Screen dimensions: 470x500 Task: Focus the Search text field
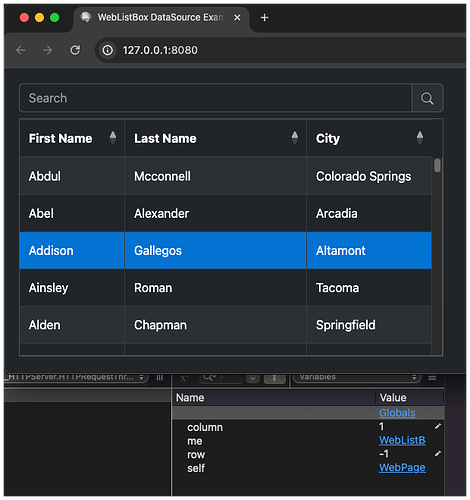(216, 98)
